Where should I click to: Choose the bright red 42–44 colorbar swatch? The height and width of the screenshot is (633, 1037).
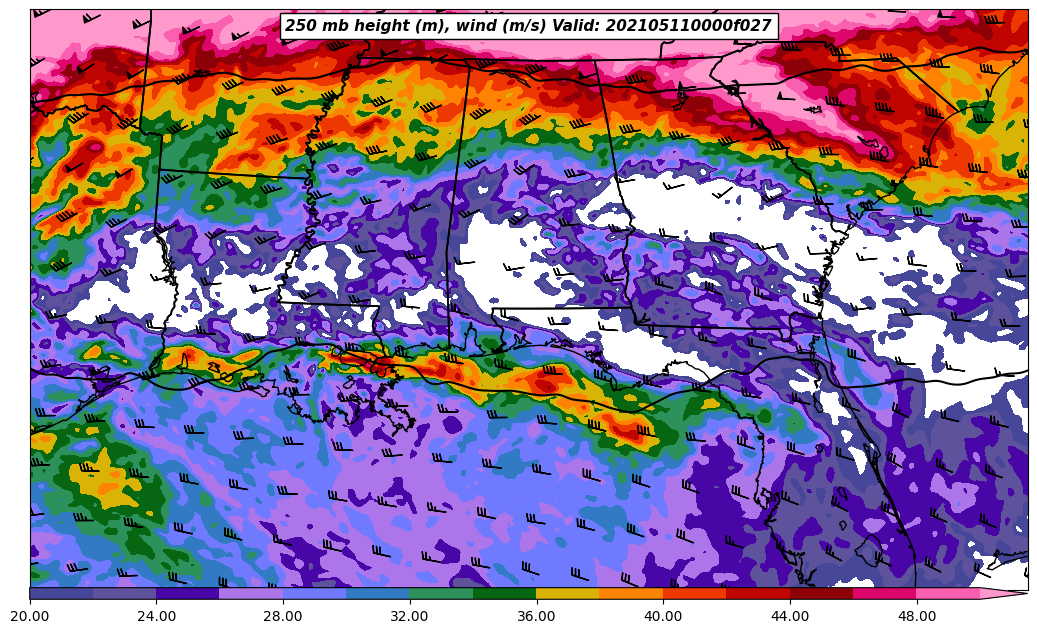(758, 594)
